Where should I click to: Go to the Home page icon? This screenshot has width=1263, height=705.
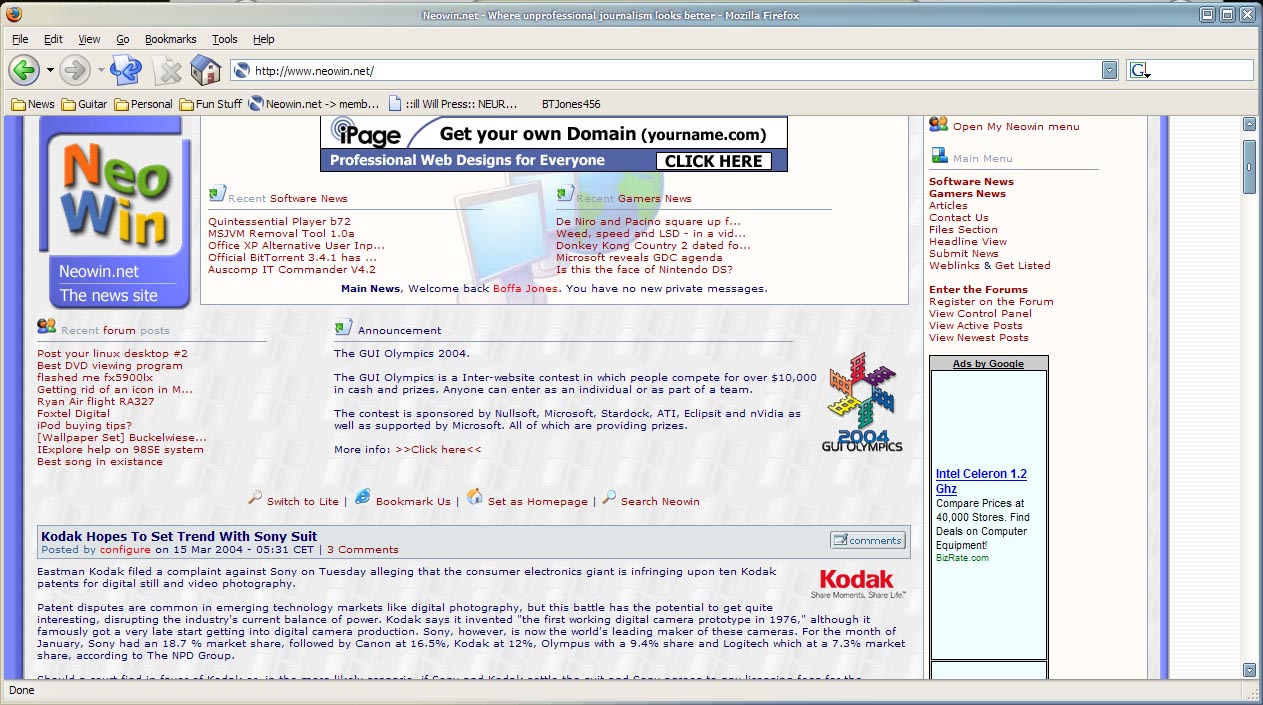[205, 70]
